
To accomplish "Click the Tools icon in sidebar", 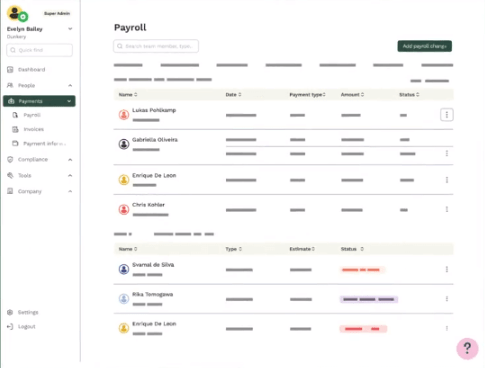I will 10,175.
